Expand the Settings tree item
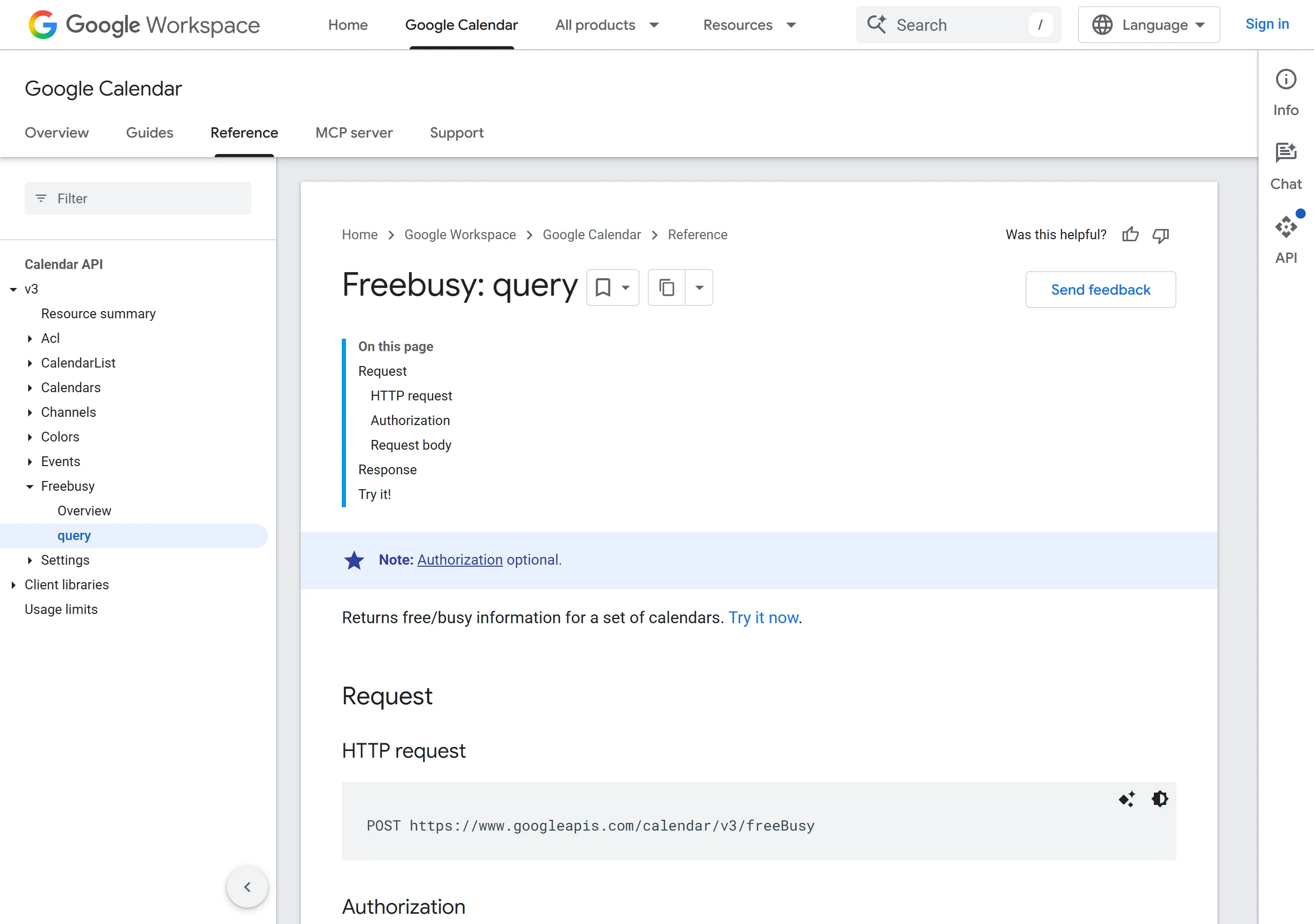Viewport: 1314px width, 924px height. (x=30, y=560)
